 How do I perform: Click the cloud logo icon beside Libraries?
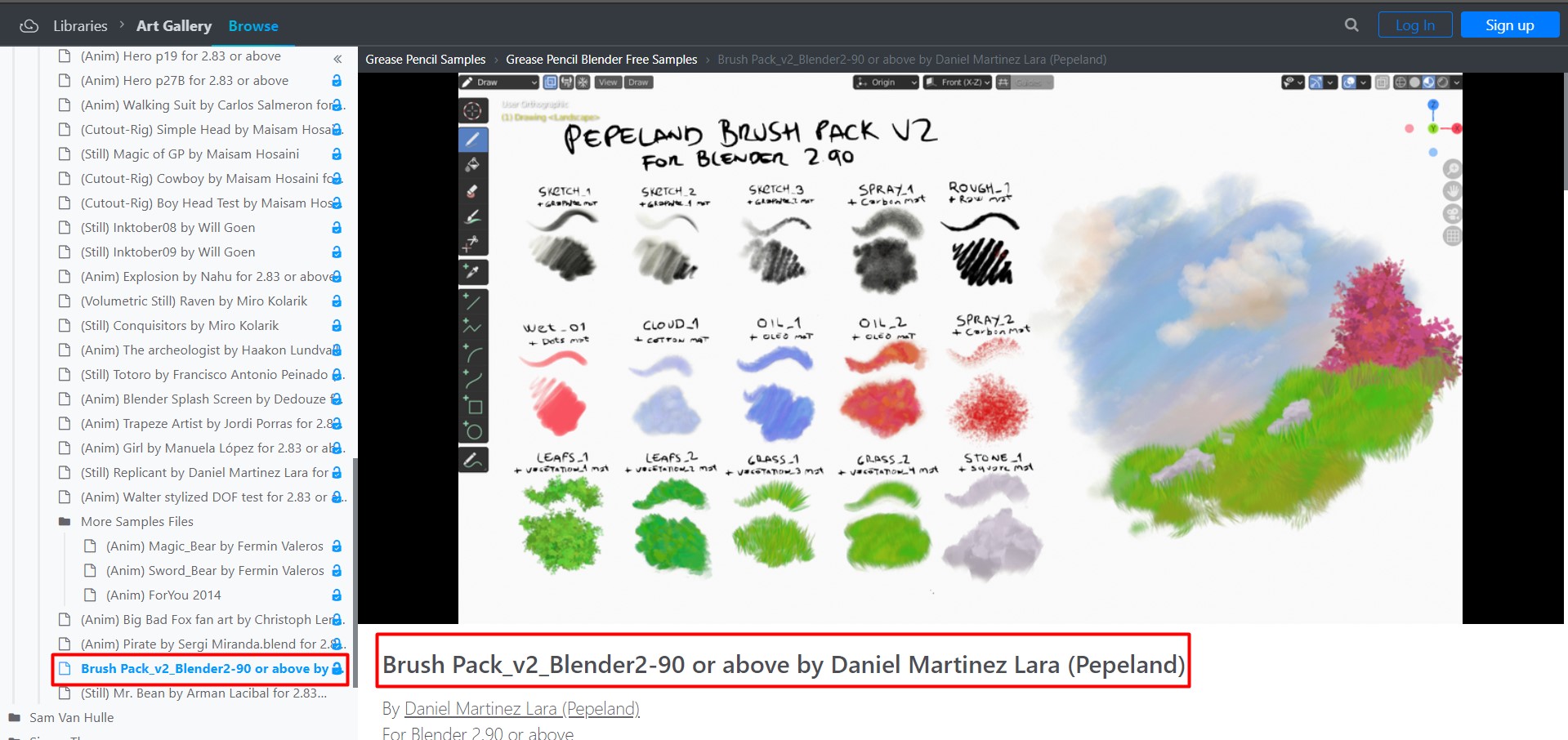[29, 26]
